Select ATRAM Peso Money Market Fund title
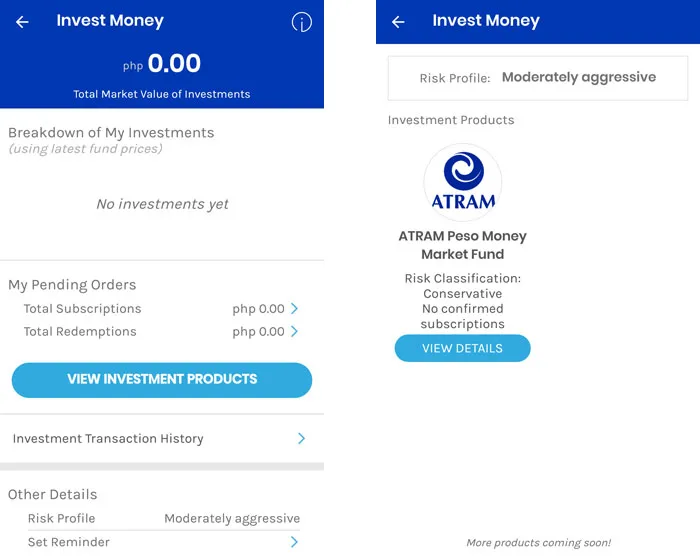The image size is (700, 557). tap(462, 245)
